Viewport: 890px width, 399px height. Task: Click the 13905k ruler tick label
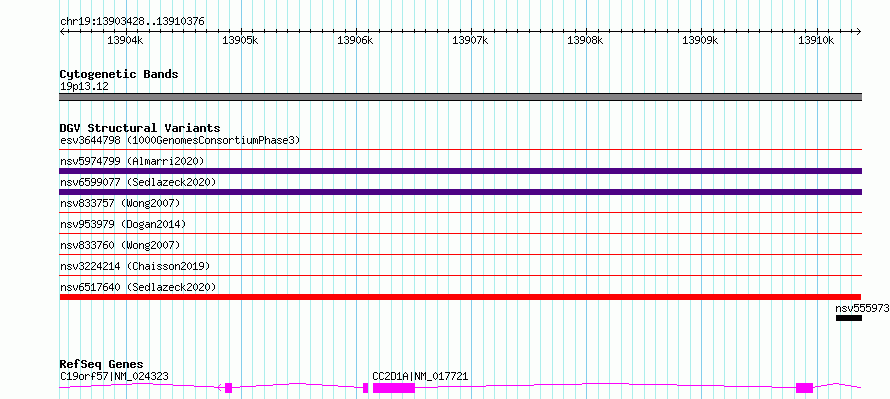[x=240, y=40]
